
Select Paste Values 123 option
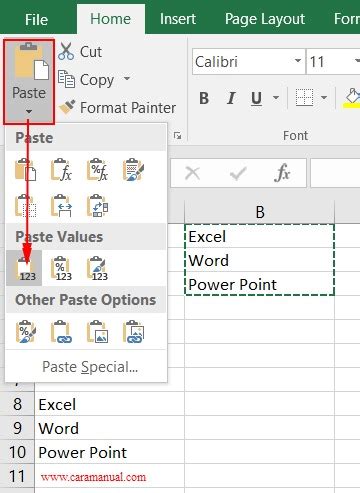[24, 268]
